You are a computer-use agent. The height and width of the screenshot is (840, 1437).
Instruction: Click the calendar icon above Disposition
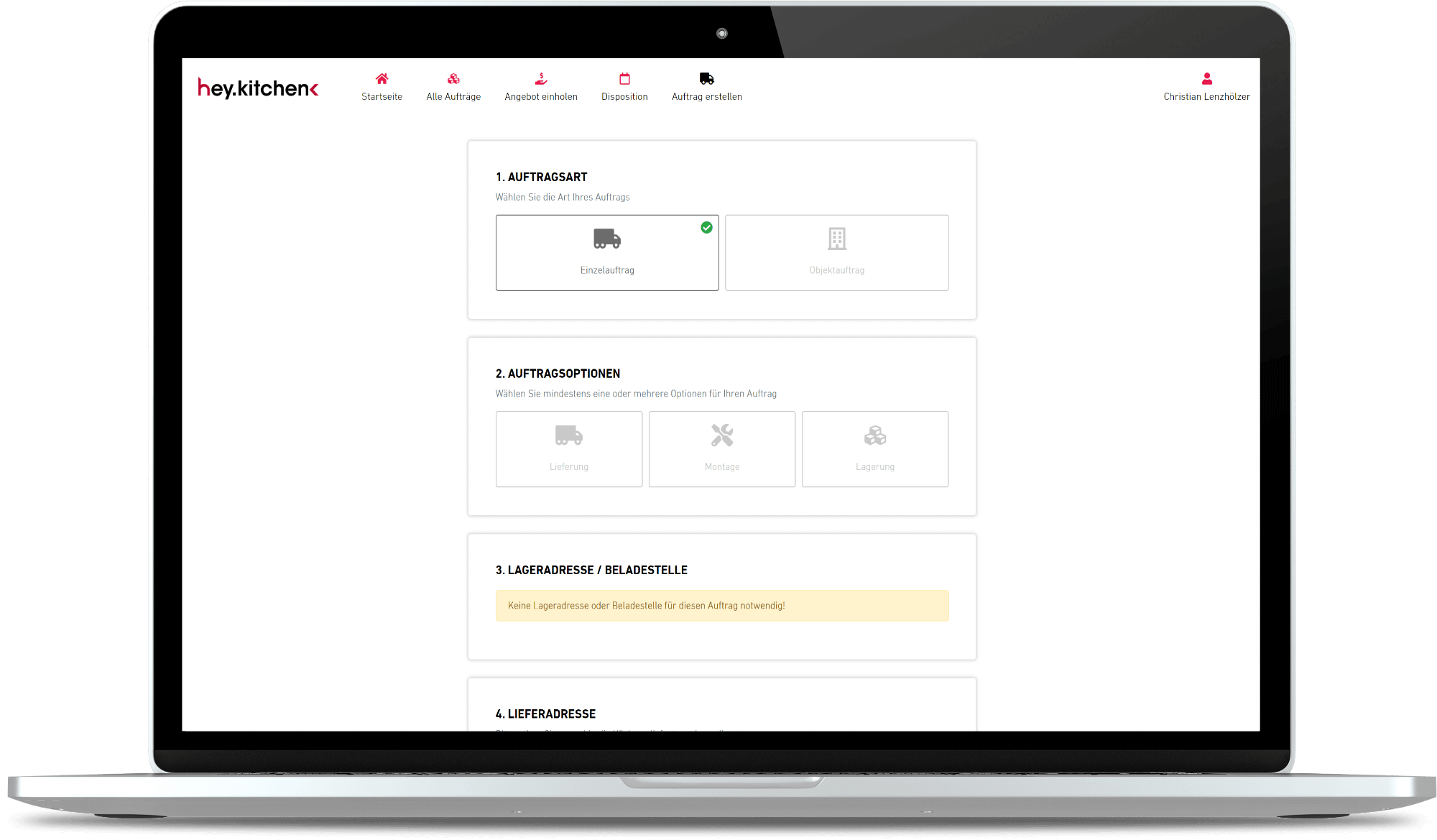624,78
